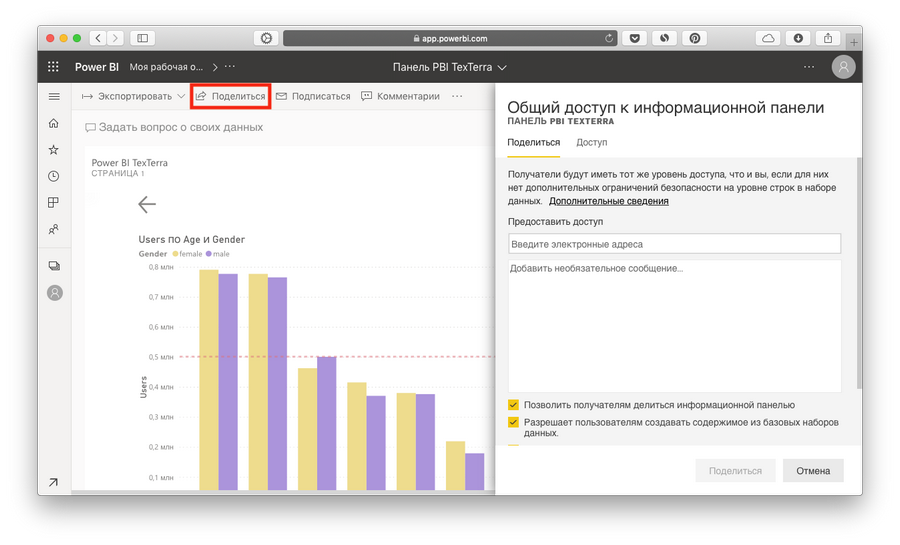Image resolution: width=900 pixels, height=545 pixels.
Task: Click the extension icon next to Pocket
Action: click(x=664, y=38)
